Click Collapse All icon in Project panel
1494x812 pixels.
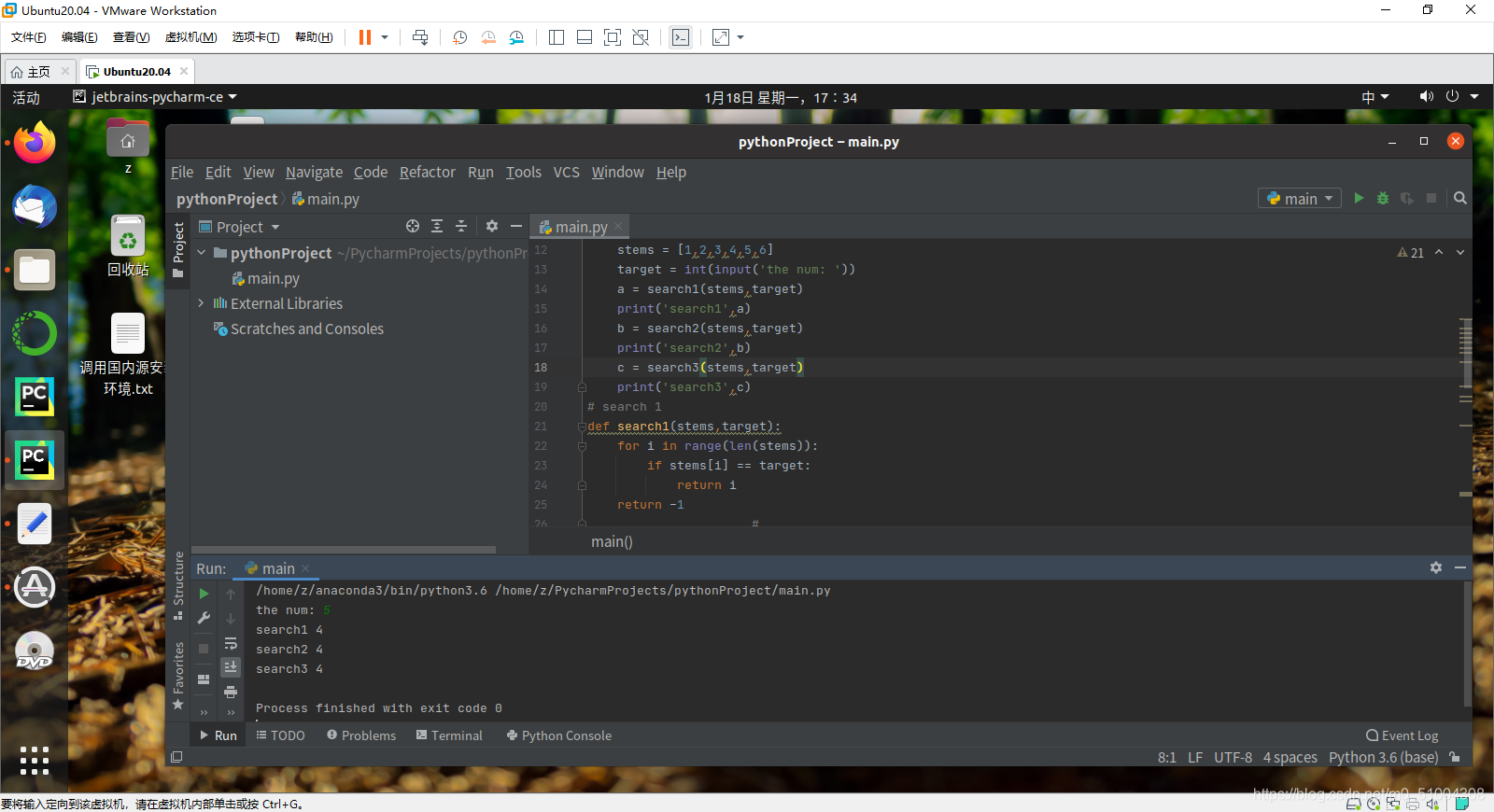[461, 226]
